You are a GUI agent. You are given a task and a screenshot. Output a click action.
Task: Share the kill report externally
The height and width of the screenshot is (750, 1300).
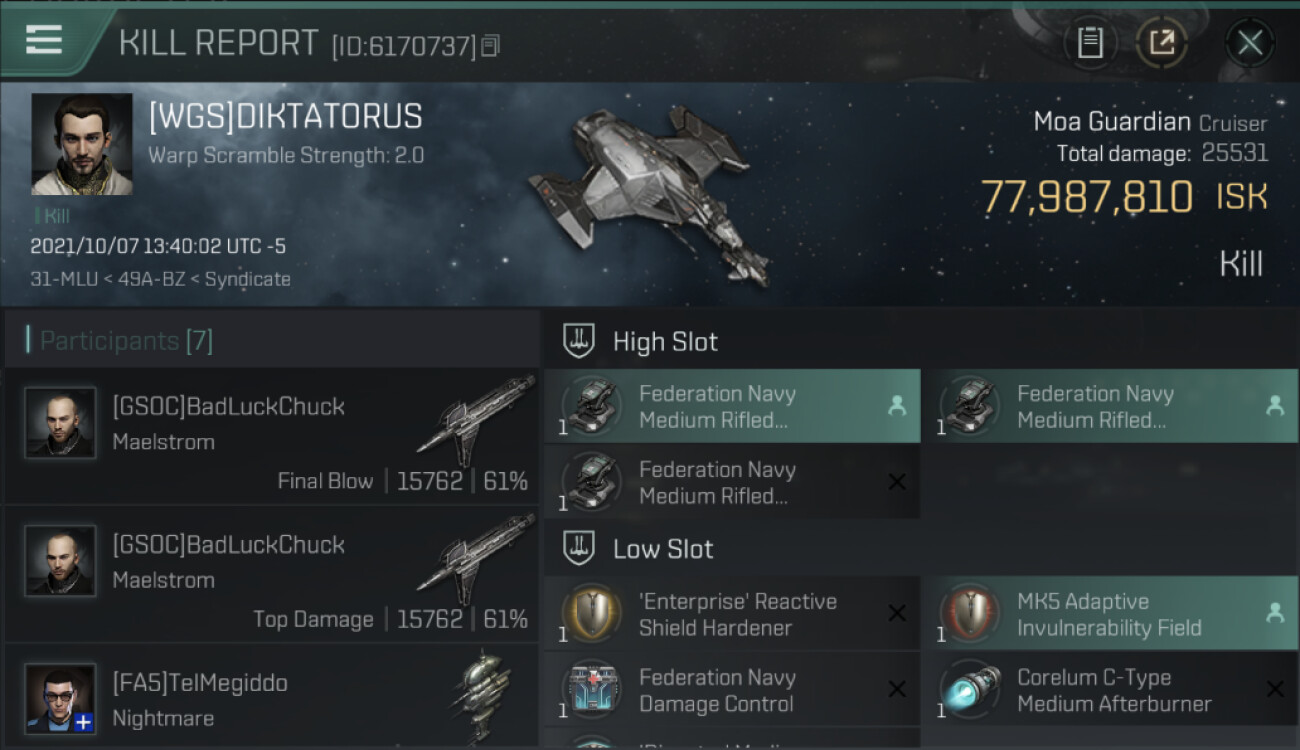click(x=1161, y=42)
